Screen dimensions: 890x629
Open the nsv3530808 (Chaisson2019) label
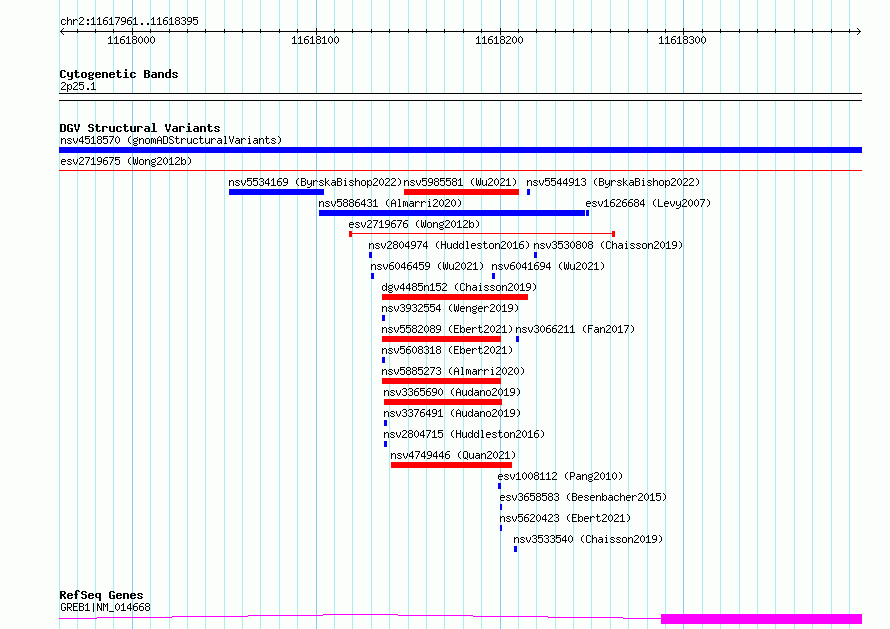tap(608, 245)
